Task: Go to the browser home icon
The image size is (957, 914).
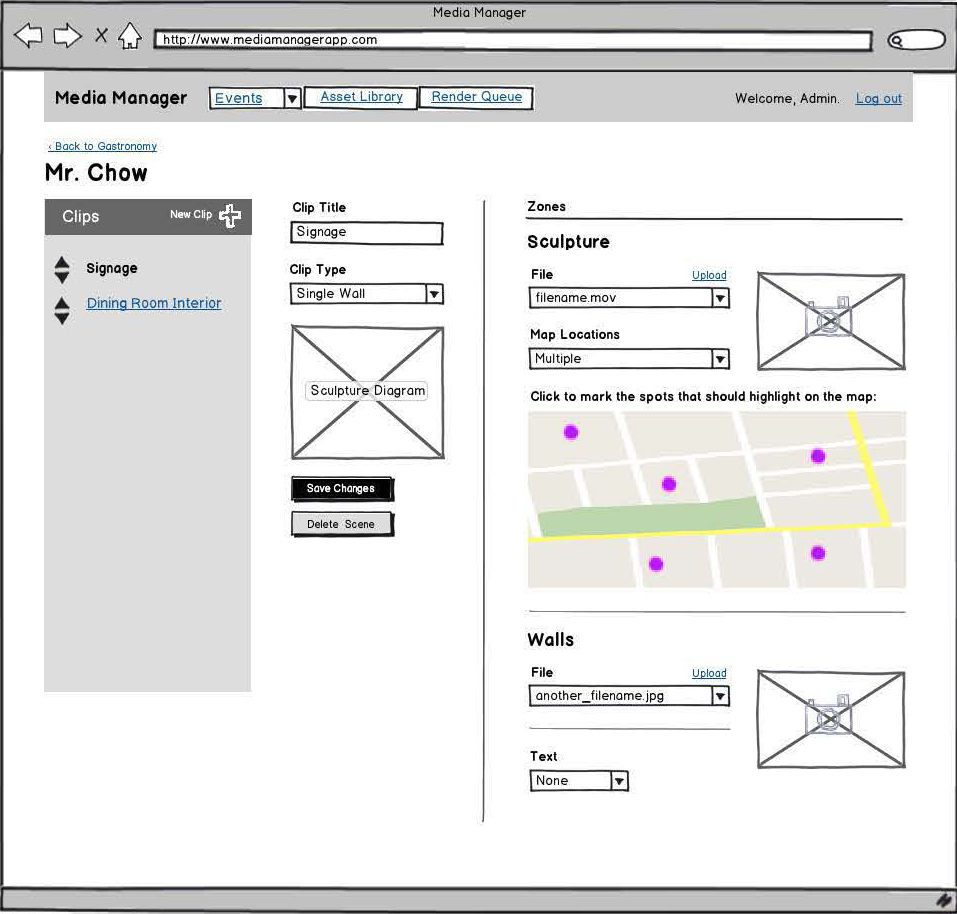Action: [129, 35]
